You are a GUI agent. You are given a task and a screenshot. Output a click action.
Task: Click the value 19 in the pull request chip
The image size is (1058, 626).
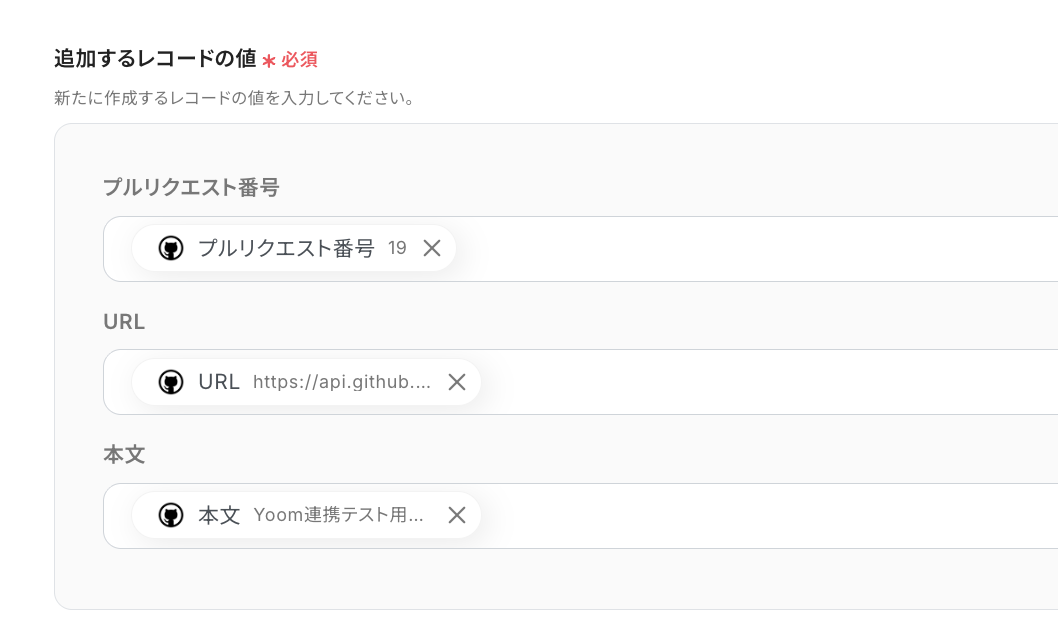click(x=397, y=249)
